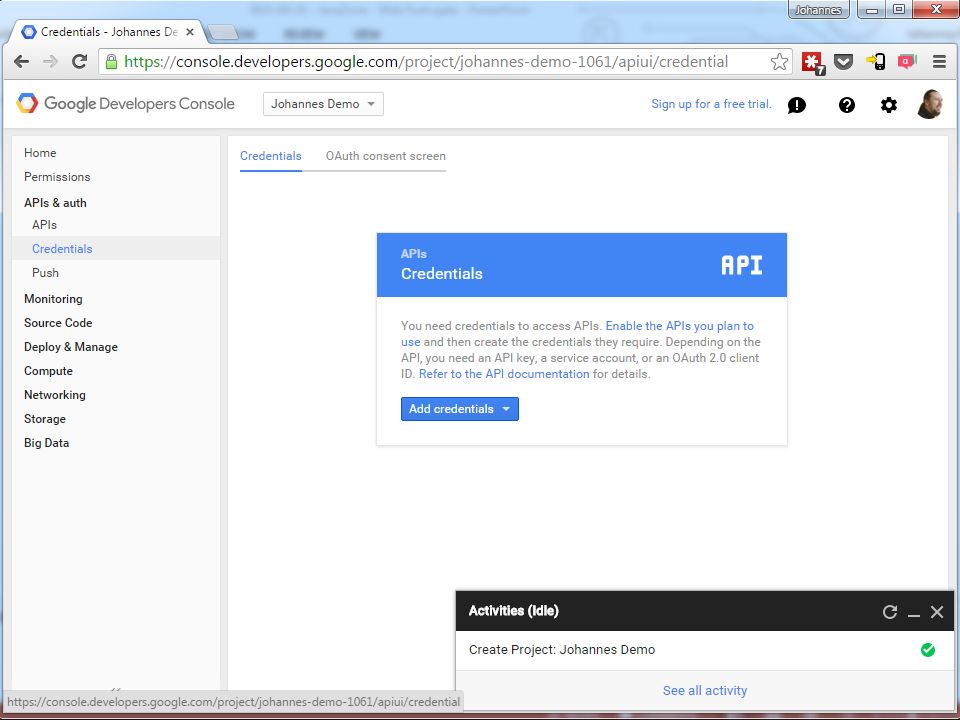Open Refer to the API documentation link
Viewport: 960px width, 720px height.
point(504,374)
